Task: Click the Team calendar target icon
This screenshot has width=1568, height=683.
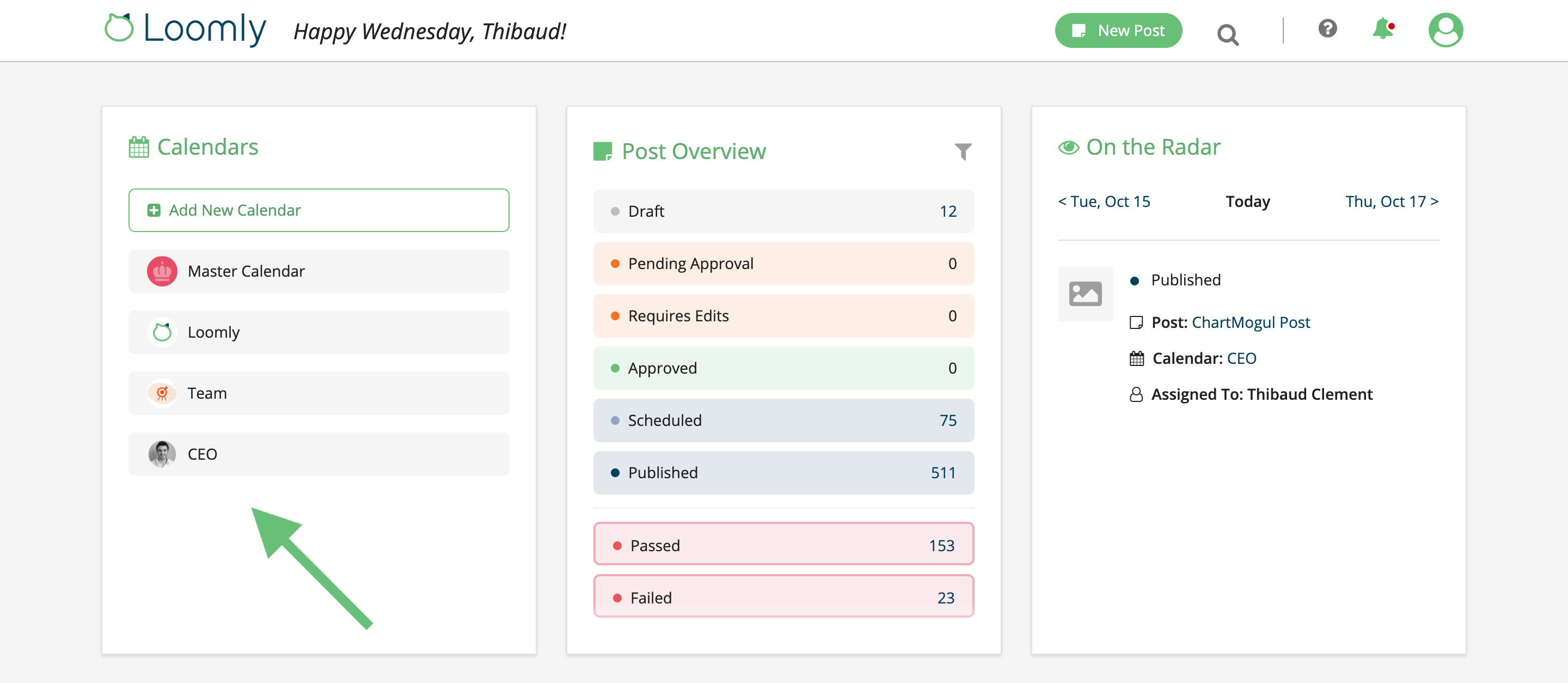Action: pos(162,393)
